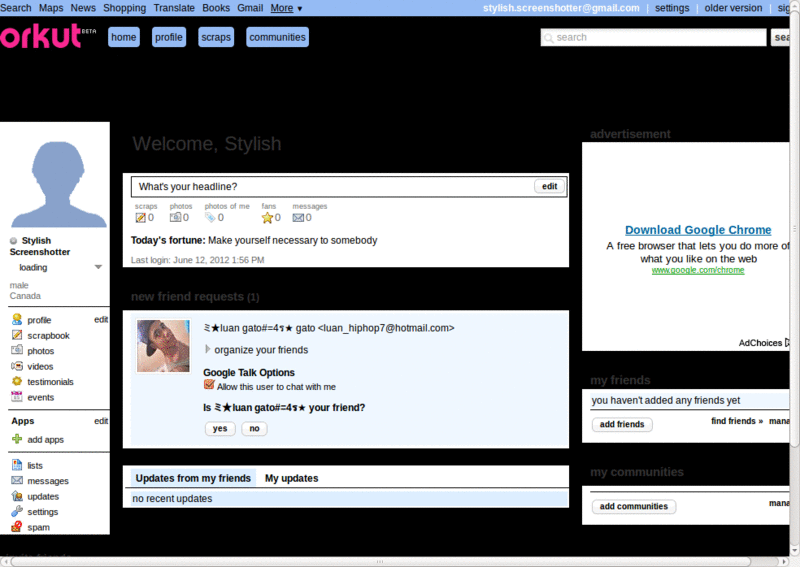Decline friend request with no button

click(254, 429)
